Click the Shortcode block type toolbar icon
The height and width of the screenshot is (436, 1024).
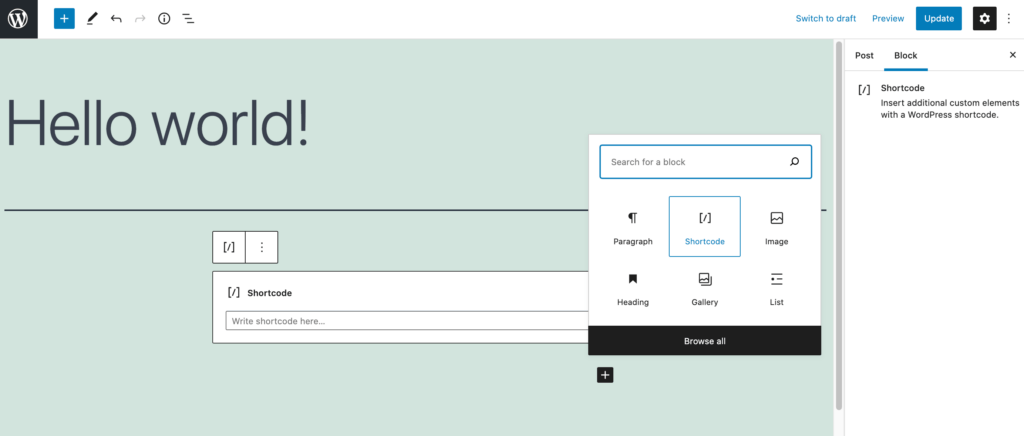(x=229, y=247)
